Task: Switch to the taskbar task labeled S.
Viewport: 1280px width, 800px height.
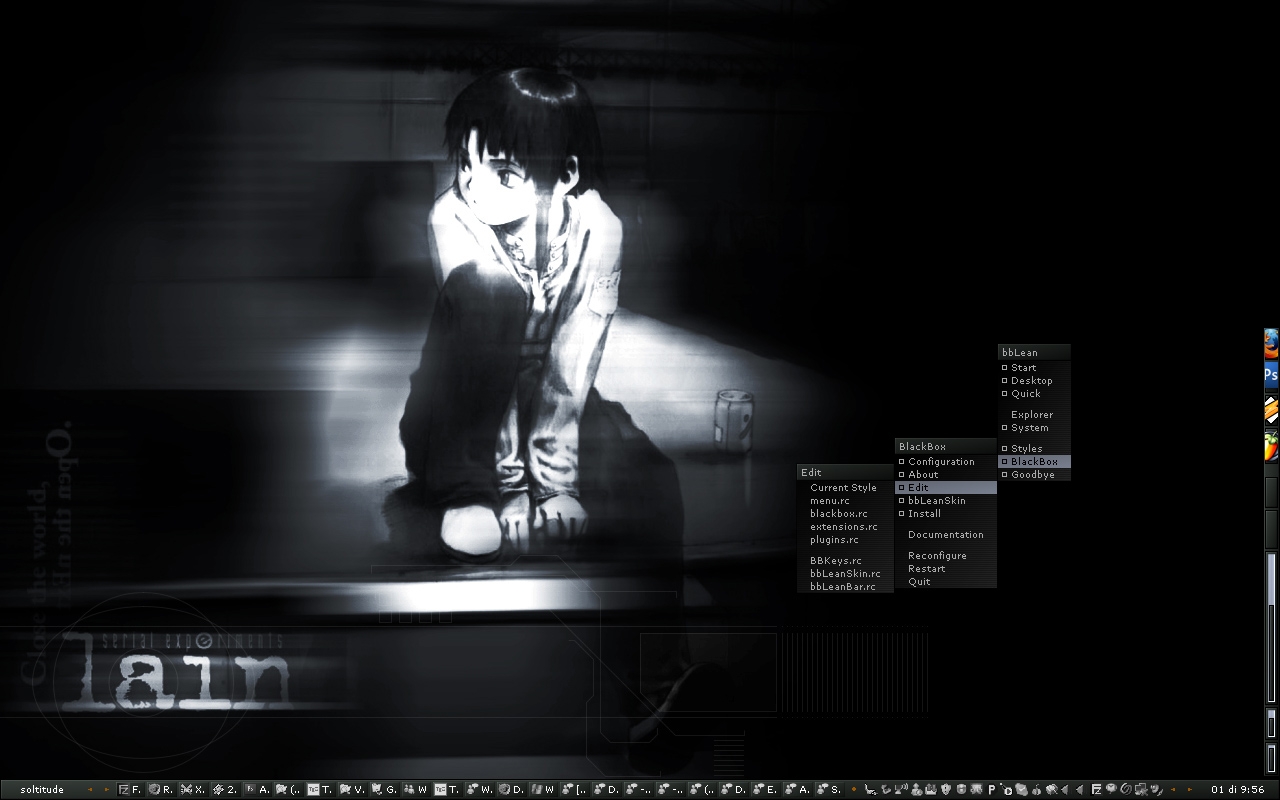Action: tap(828, 789)
